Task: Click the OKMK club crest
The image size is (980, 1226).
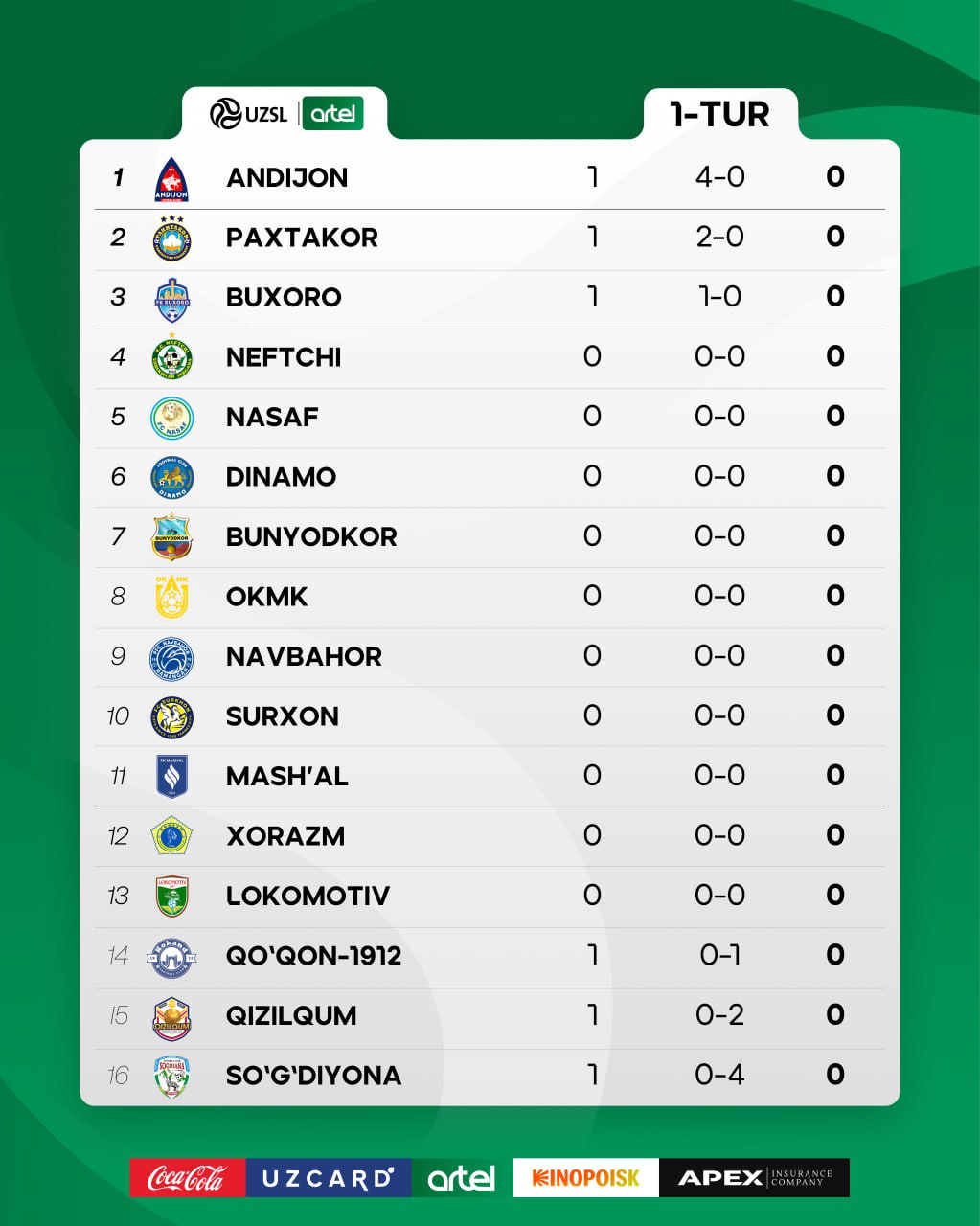Action: pos(172,598)
